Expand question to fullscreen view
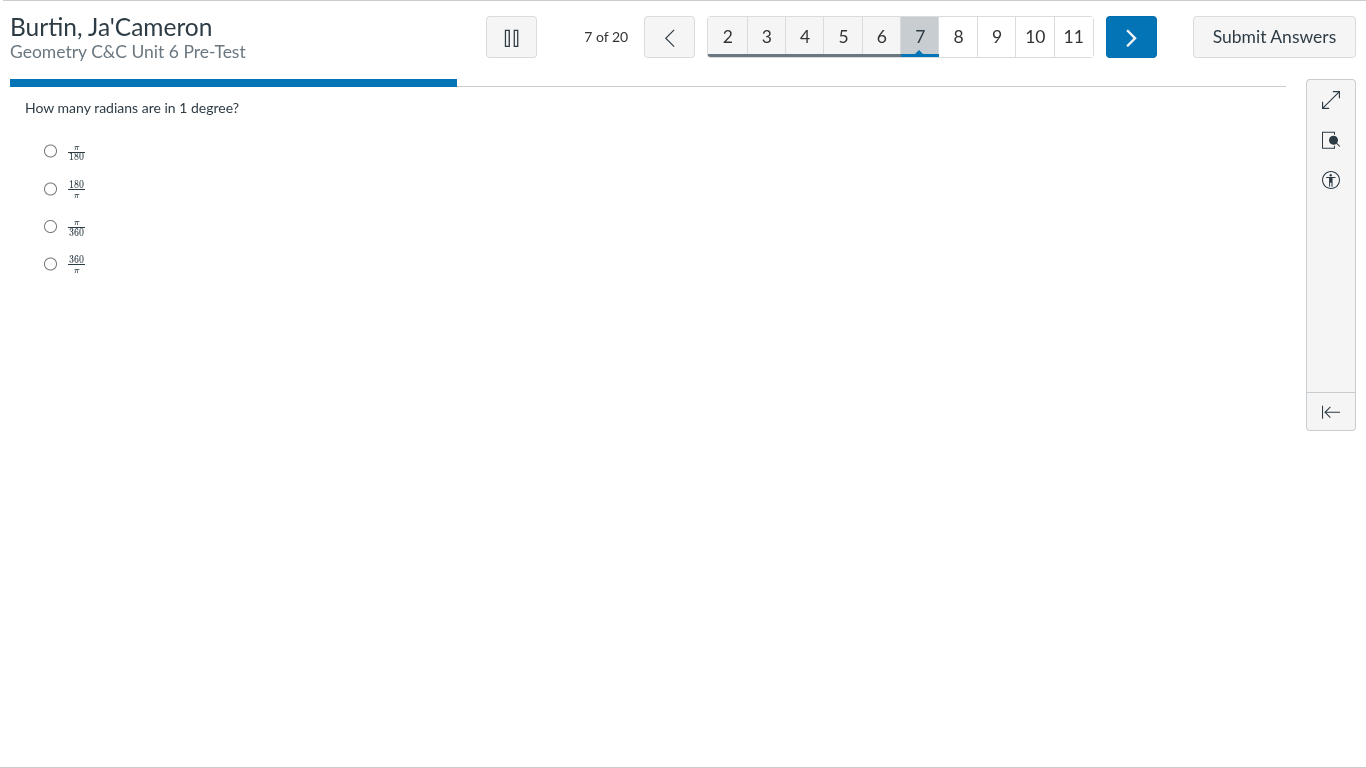The height and width of the screenshot is (768, 1366). tap(1330, 101)
